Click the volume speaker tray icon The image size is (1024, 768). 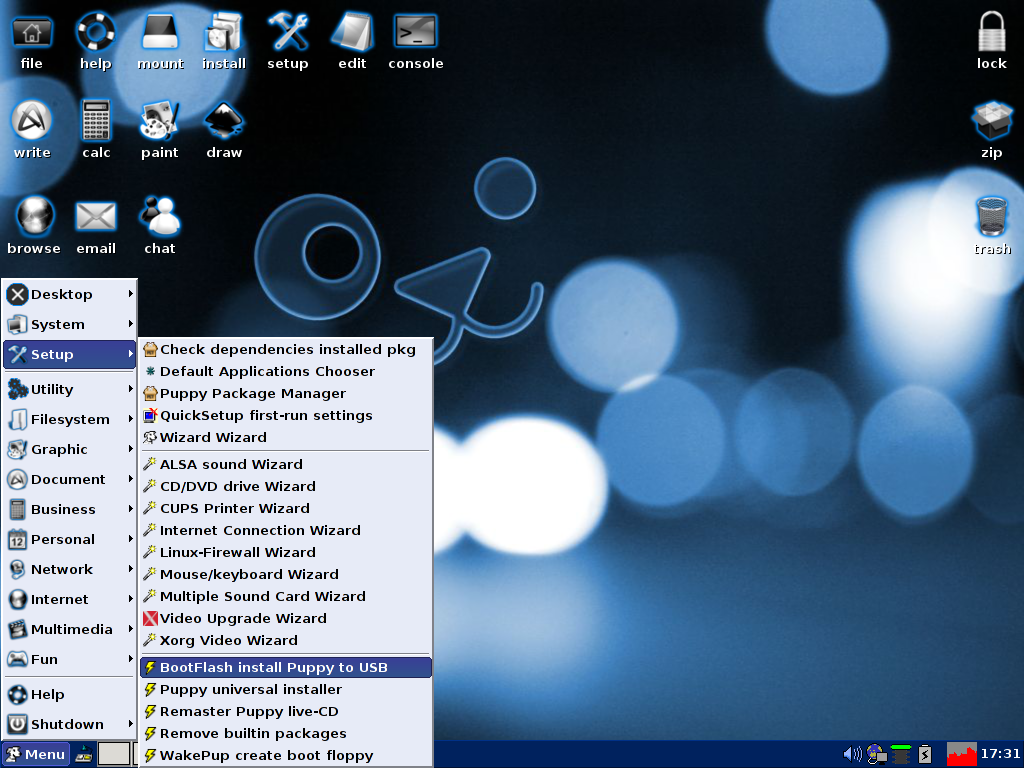tap(852, 754)
